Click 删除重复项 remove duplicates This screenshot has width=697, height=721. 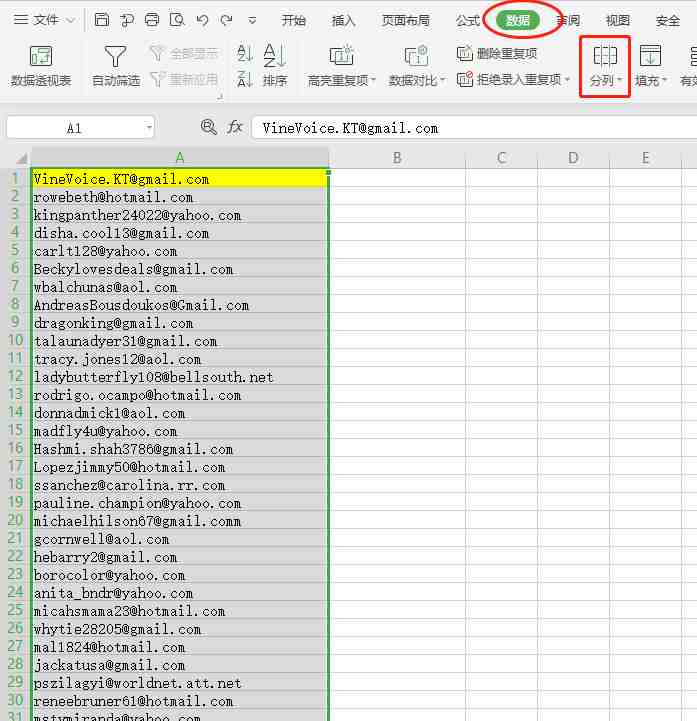point(497,54)
